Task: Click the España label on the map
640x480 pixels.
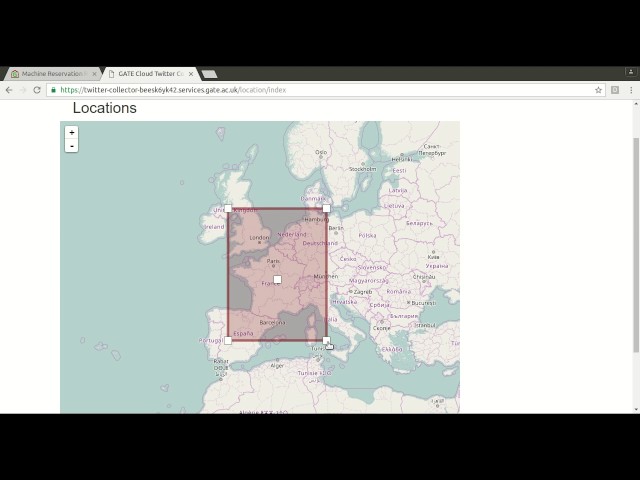Action: tap(243, 333)
